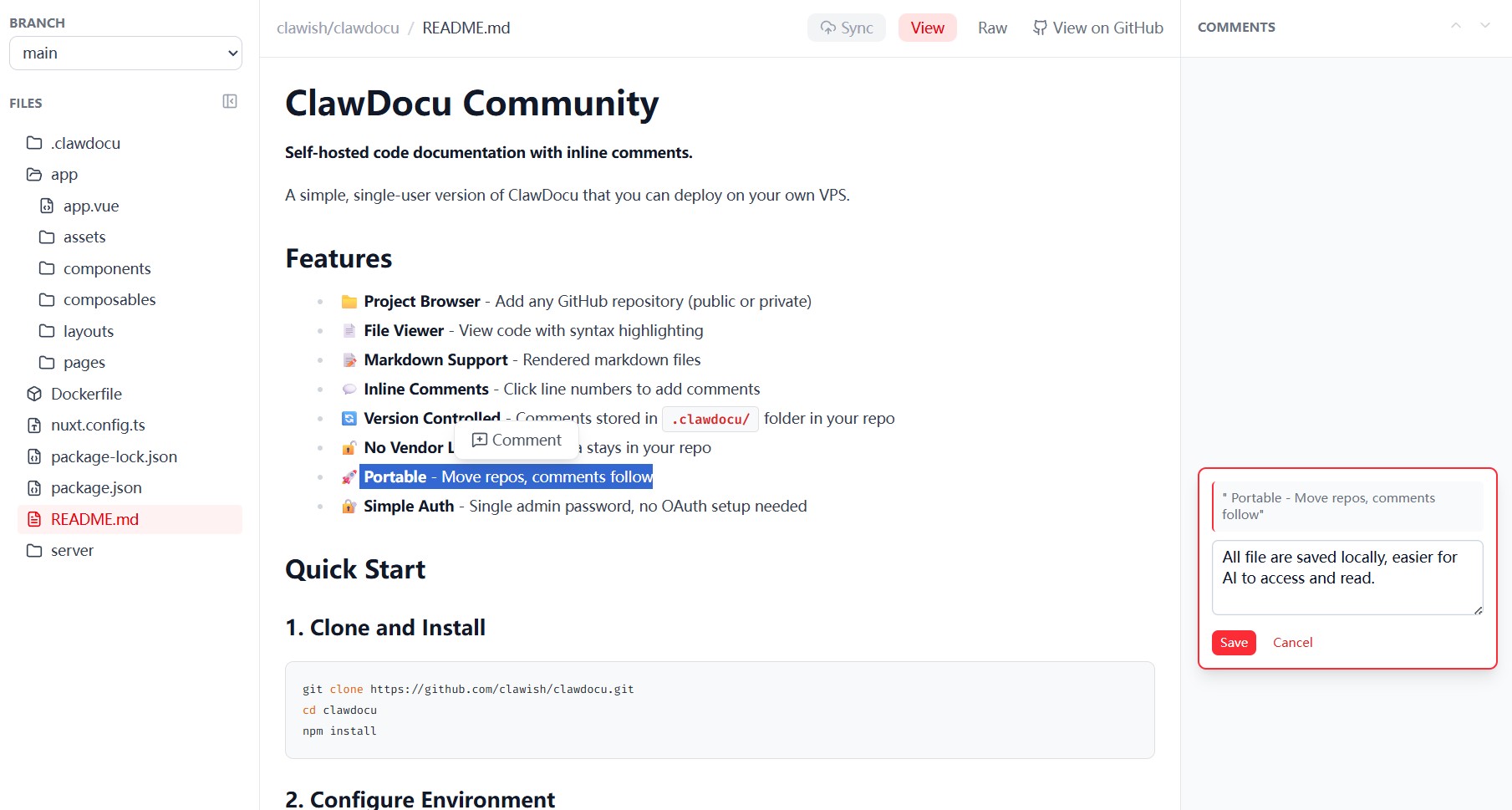Viewport: 1512px width, 810px height.
Task: Switch to View mode tab
Action: [928, 28]
